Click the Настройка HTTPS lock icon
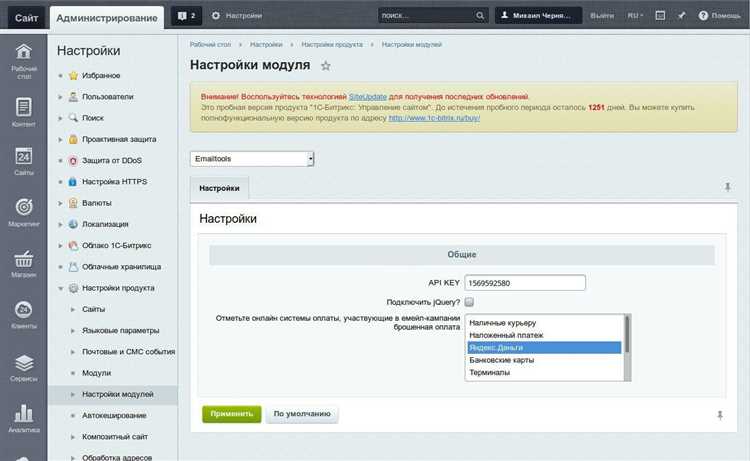 coord(73,182)
